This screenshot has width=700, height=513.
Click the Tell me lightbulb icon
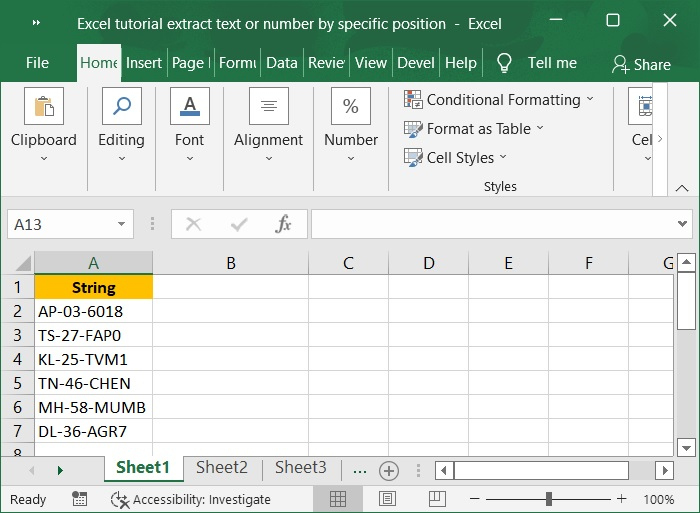pyautogui.click(x=505, y=63)
